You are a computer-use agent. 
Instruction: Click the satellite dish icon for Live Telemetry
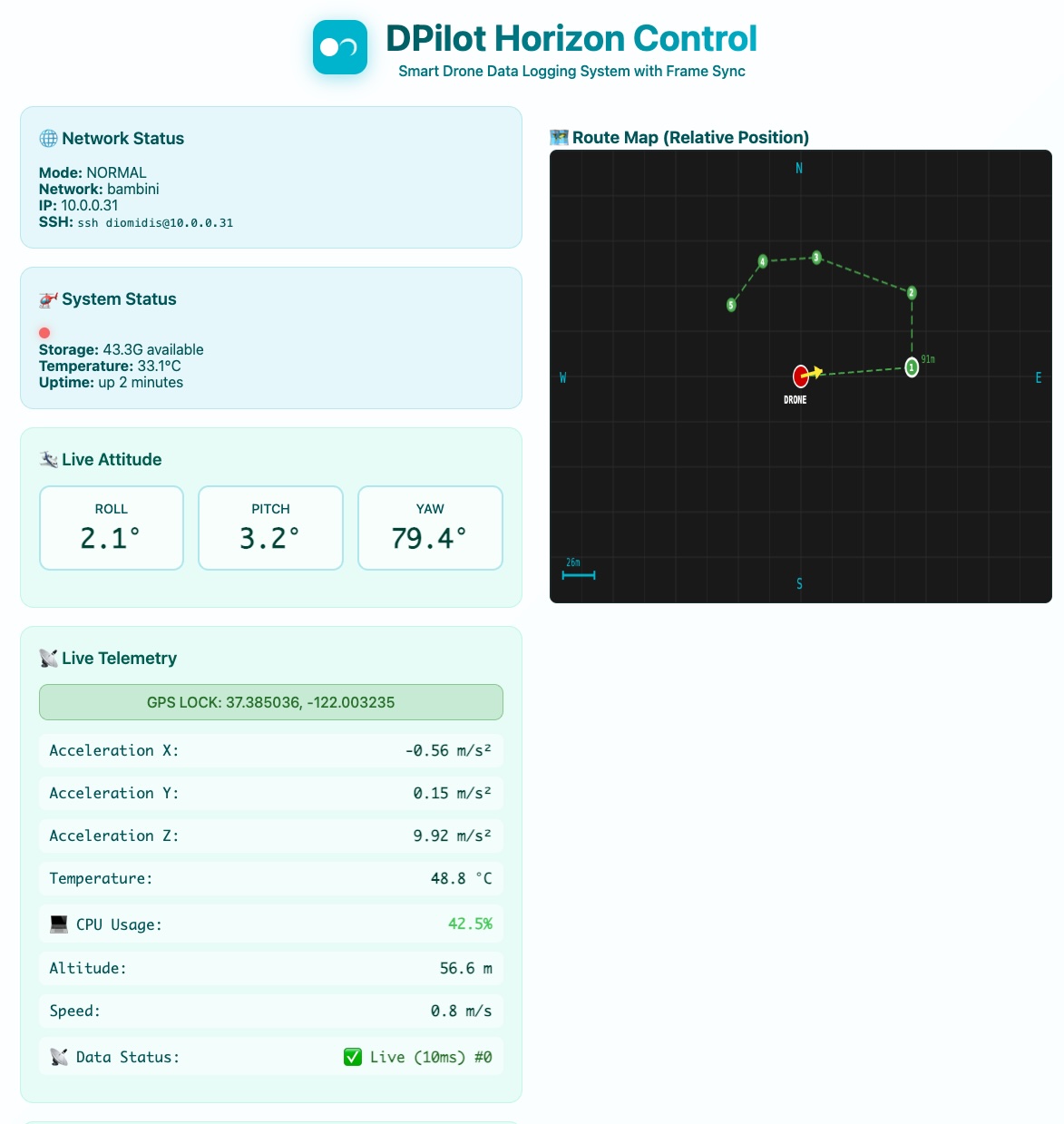(x=46, y=658)
